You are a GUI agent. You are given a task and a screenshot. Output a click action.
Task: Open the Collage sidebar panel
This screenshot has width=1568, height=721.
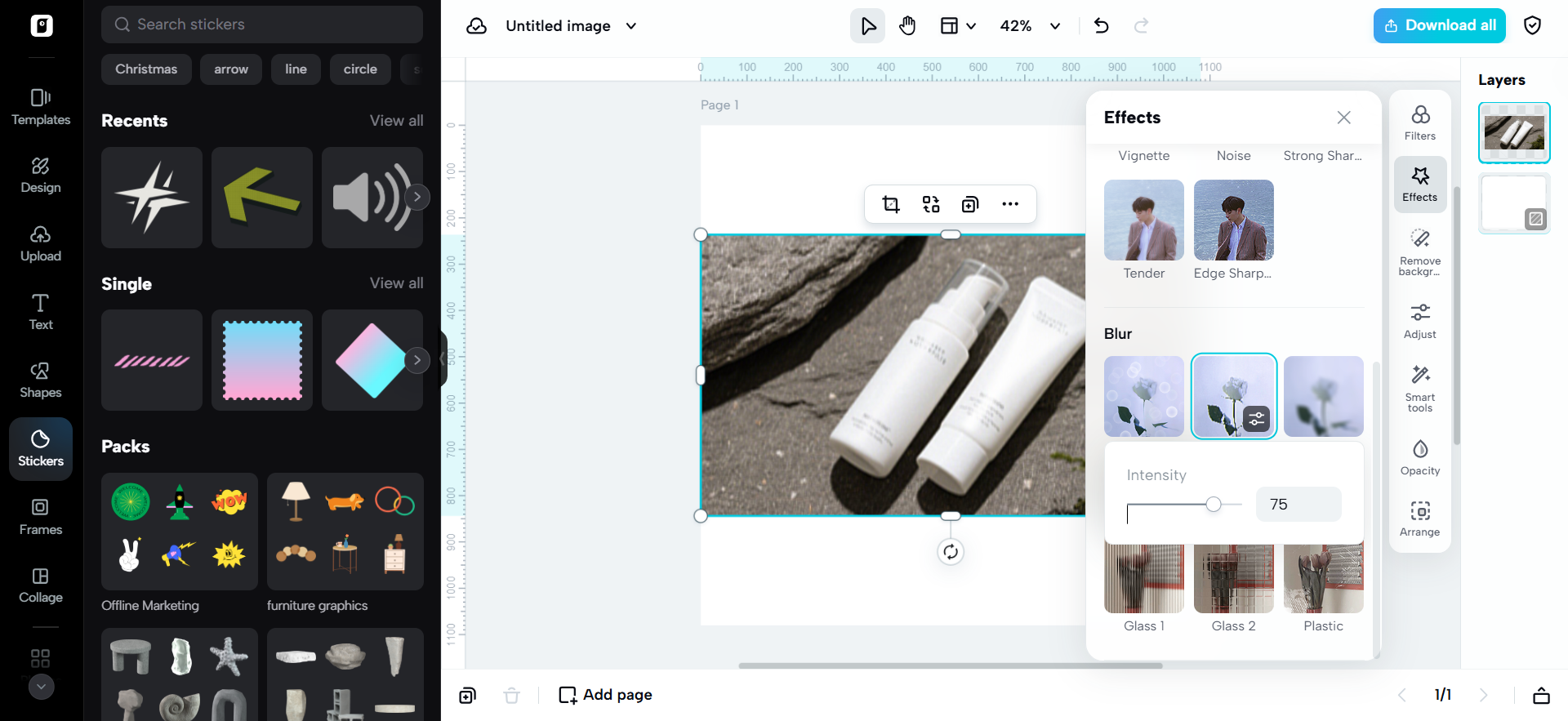41,585
